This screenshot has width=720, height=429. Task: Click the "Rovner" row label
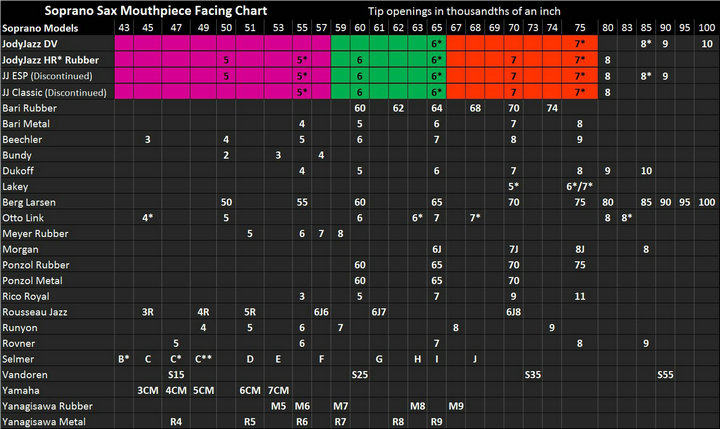pos(18,344)
